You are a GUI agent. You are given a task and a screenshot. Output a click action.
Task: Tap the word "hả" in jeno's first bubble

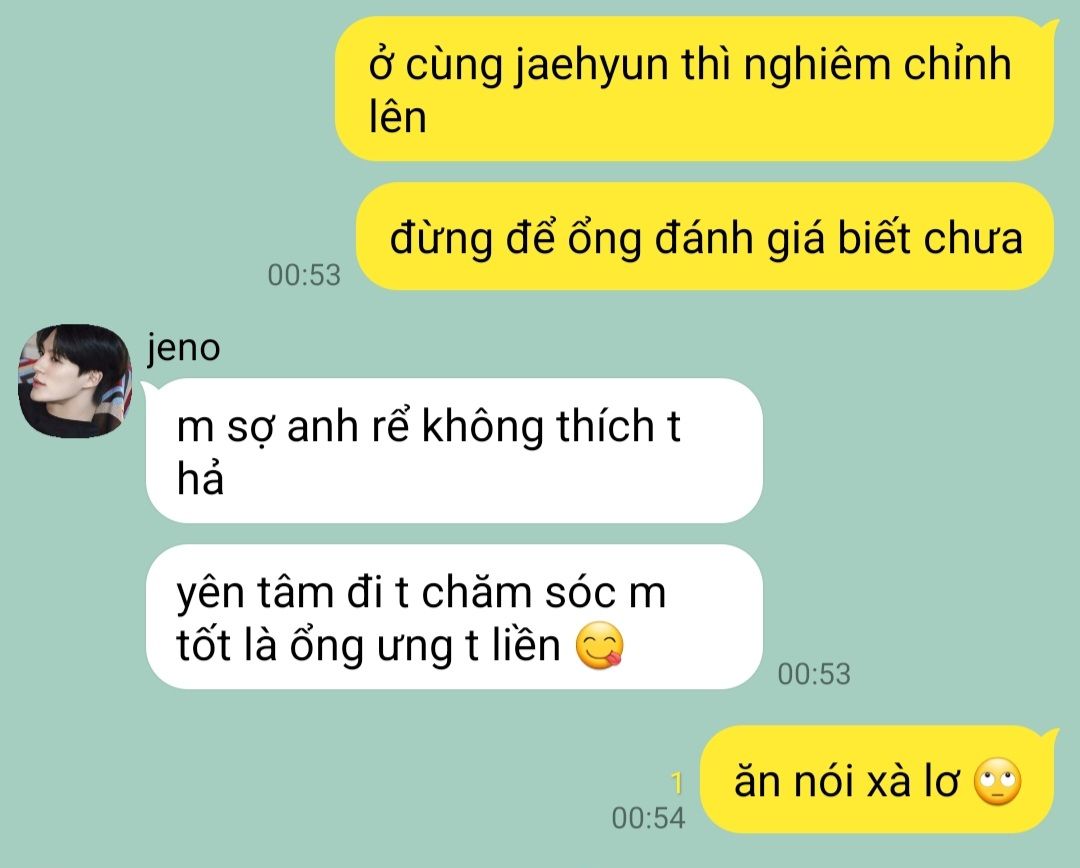click(x=200, y=479)
